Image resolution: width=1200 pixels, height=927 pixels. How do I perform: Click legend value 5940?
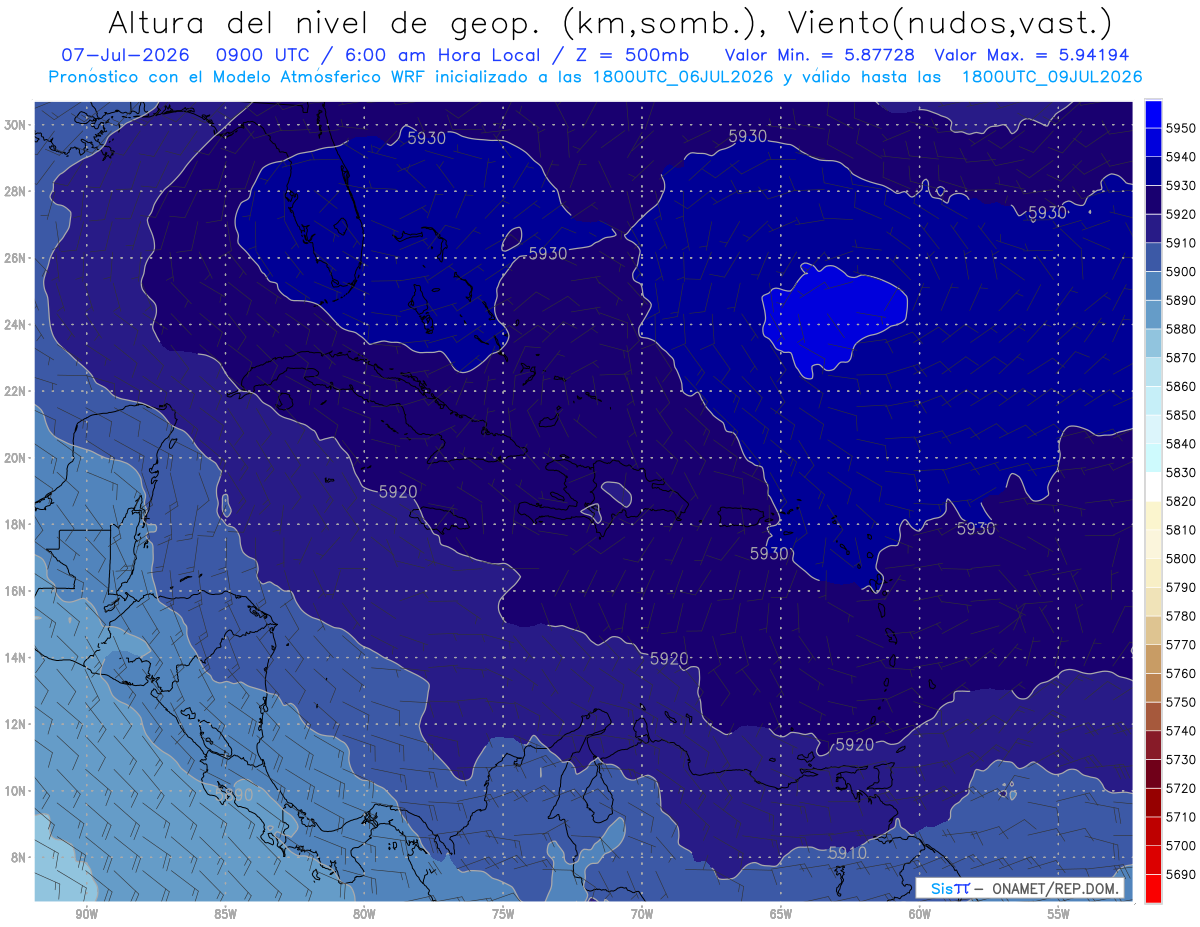tap(1181, 157)
